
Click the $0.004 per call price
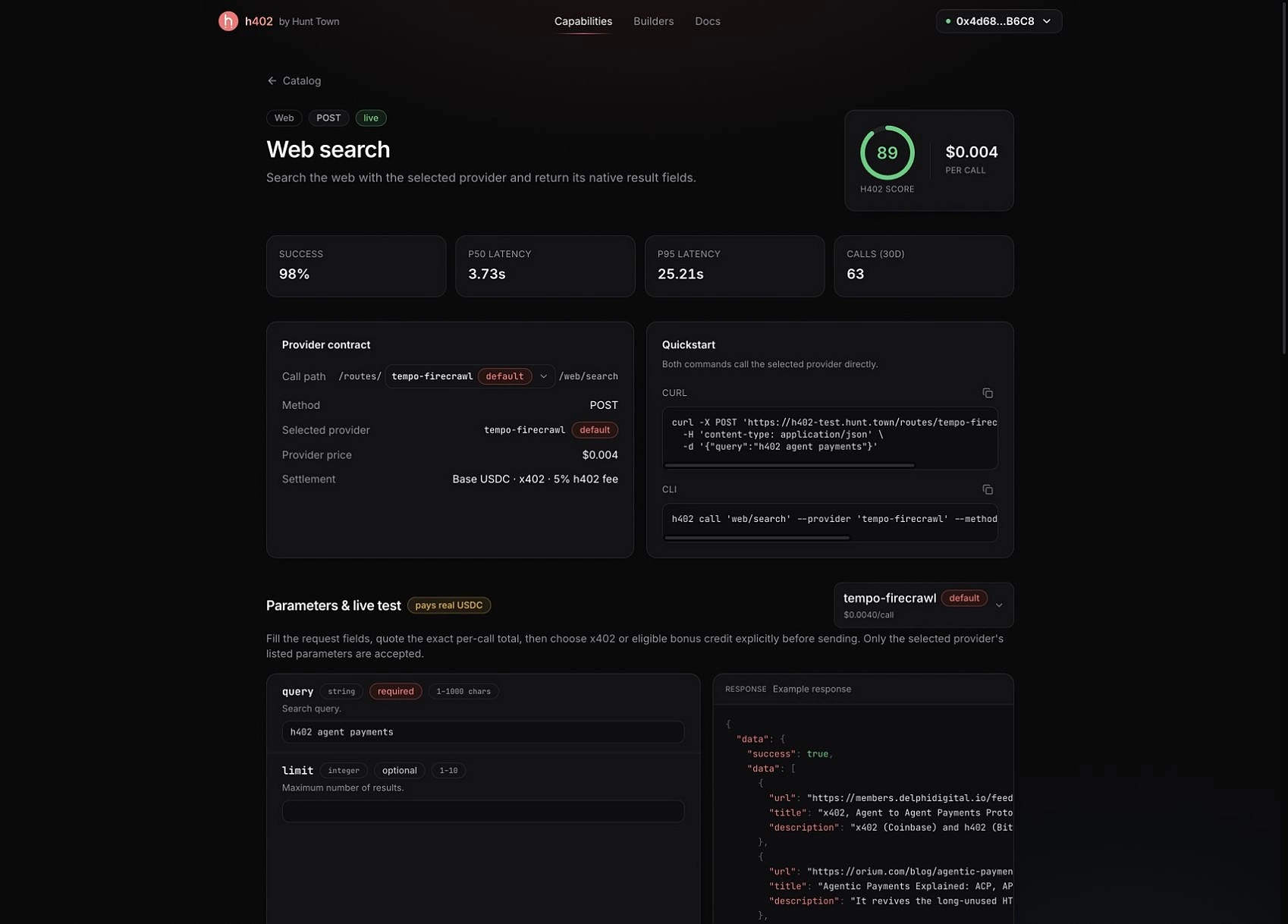click(971, 152)
